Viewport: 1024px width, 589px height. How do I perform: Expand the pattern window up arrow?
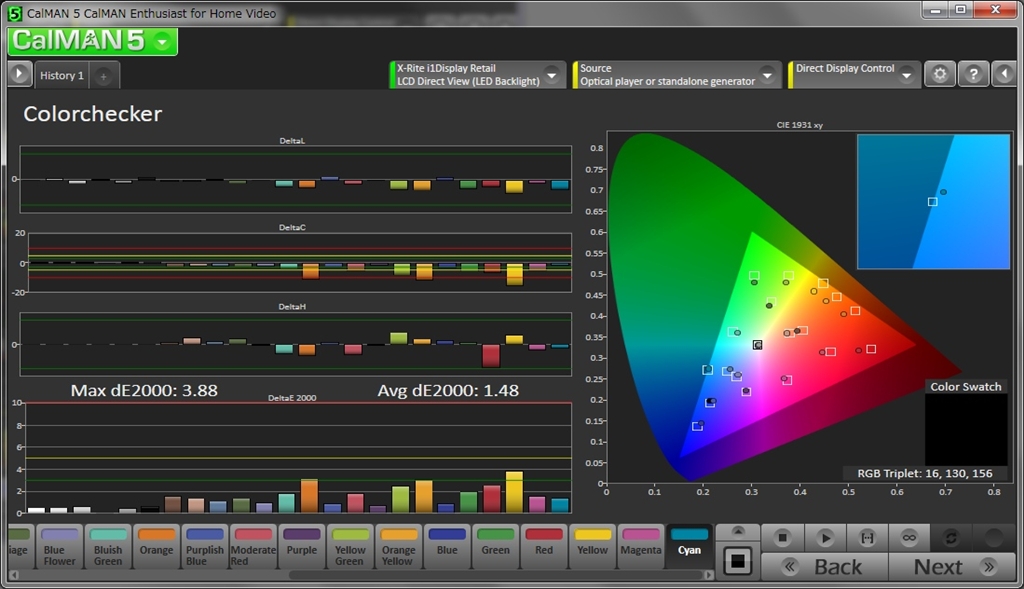[737, 532]
